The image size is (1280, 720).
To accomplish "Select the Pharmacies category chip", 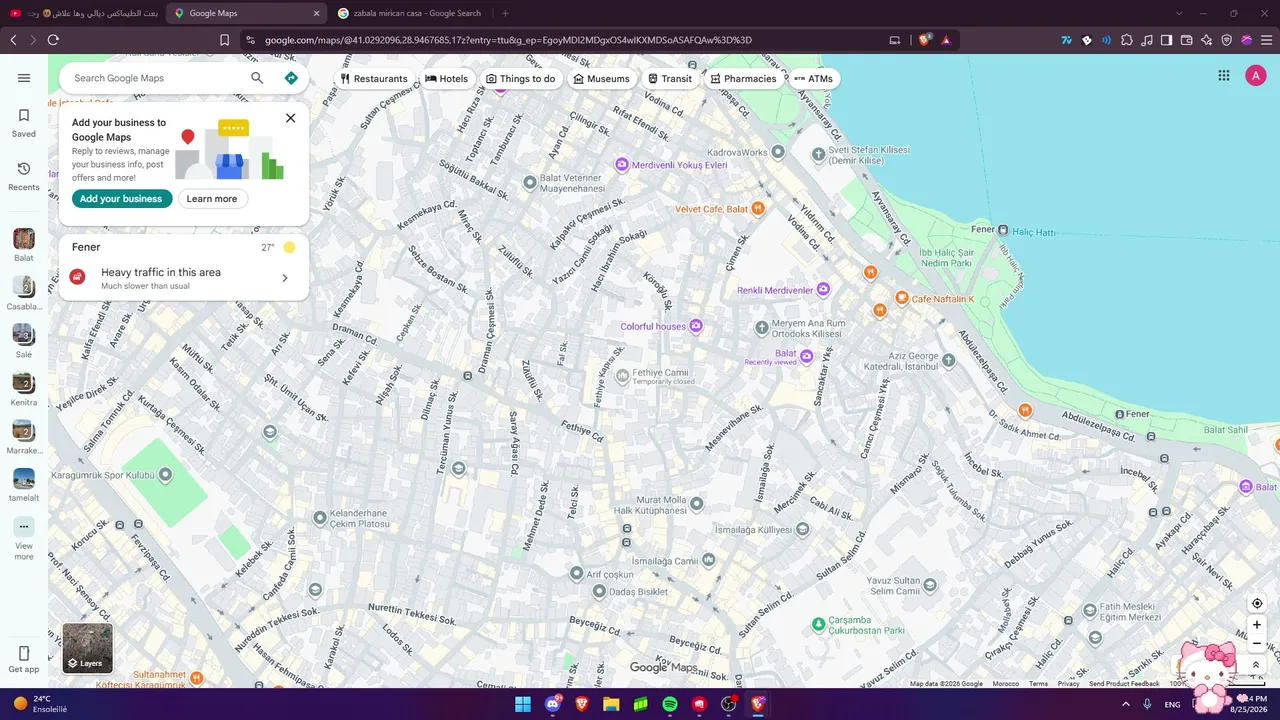I will click(x=743, y=79).
